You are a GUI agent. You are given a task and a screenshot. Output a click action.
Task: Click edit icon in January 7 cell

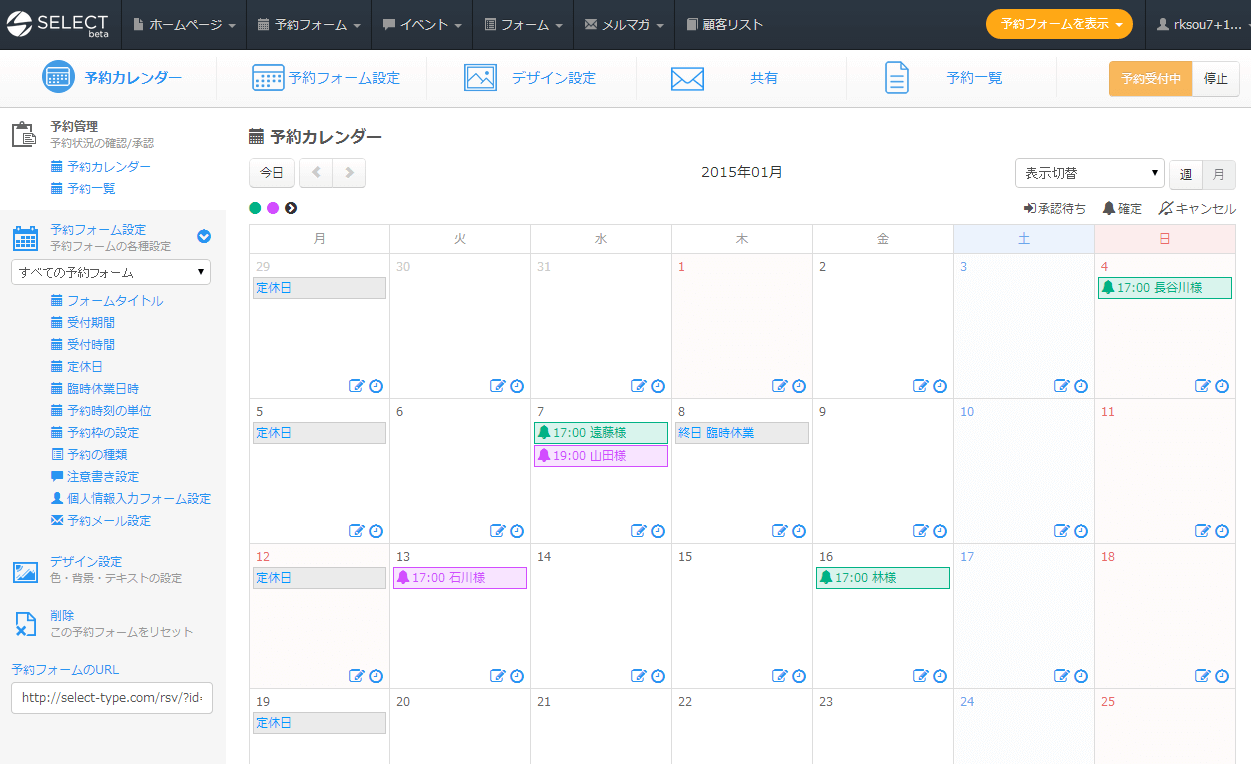(638, 531)
